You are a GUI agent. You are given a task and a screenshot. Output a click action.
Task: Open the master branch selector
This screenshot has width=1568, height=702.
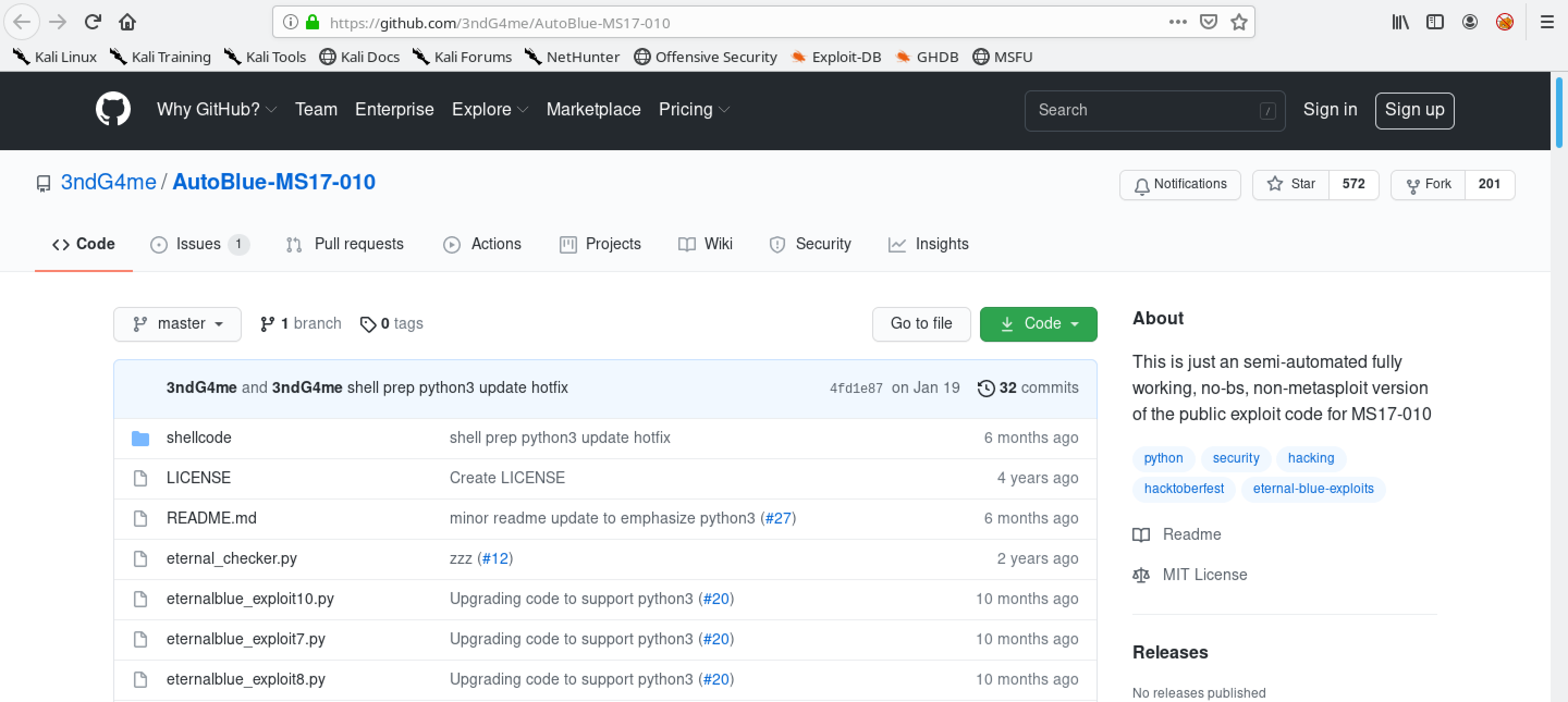tap(177, 324)
